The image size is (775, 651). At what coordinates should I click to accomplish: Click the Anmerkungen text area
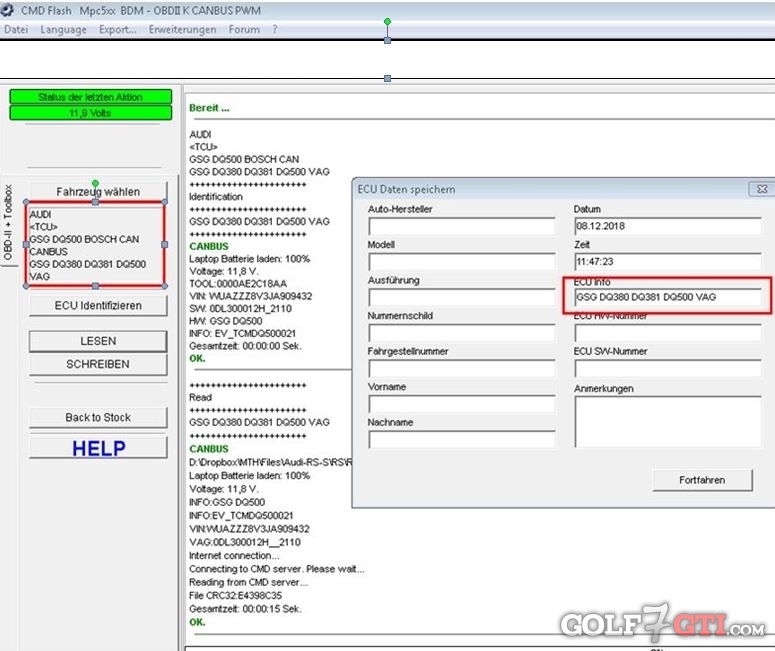point(668,422)
